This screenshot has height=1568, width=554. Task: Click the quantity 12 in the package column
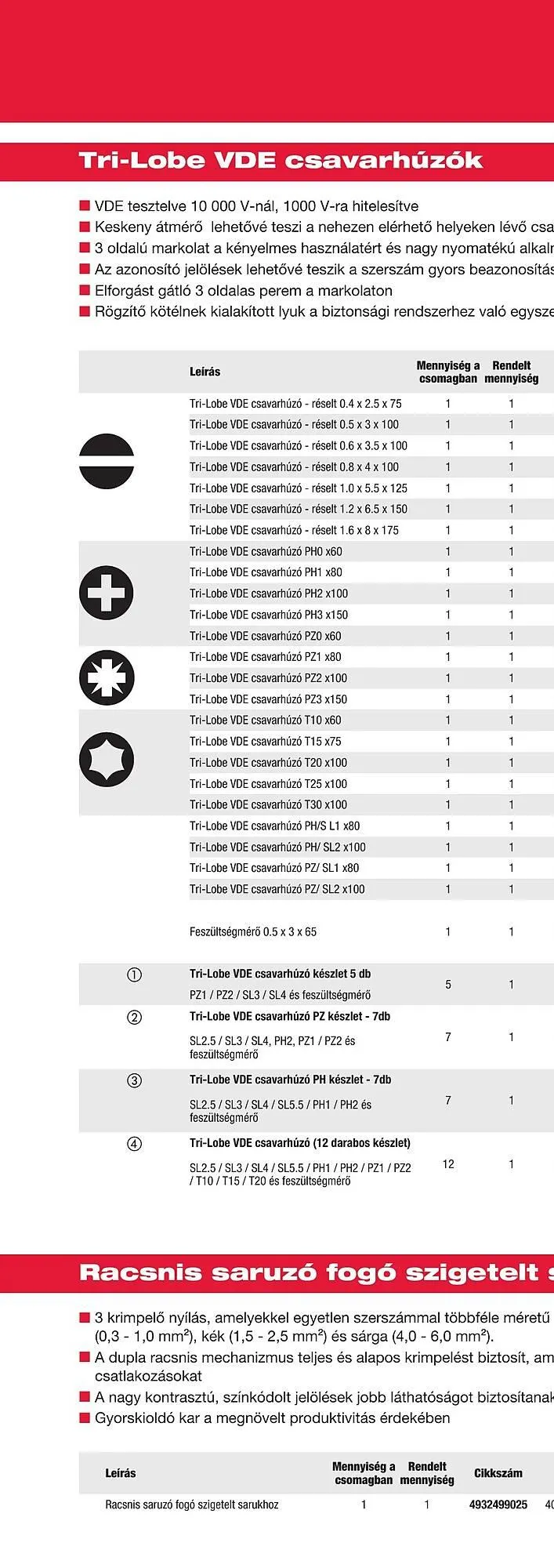coord(448,1164)
